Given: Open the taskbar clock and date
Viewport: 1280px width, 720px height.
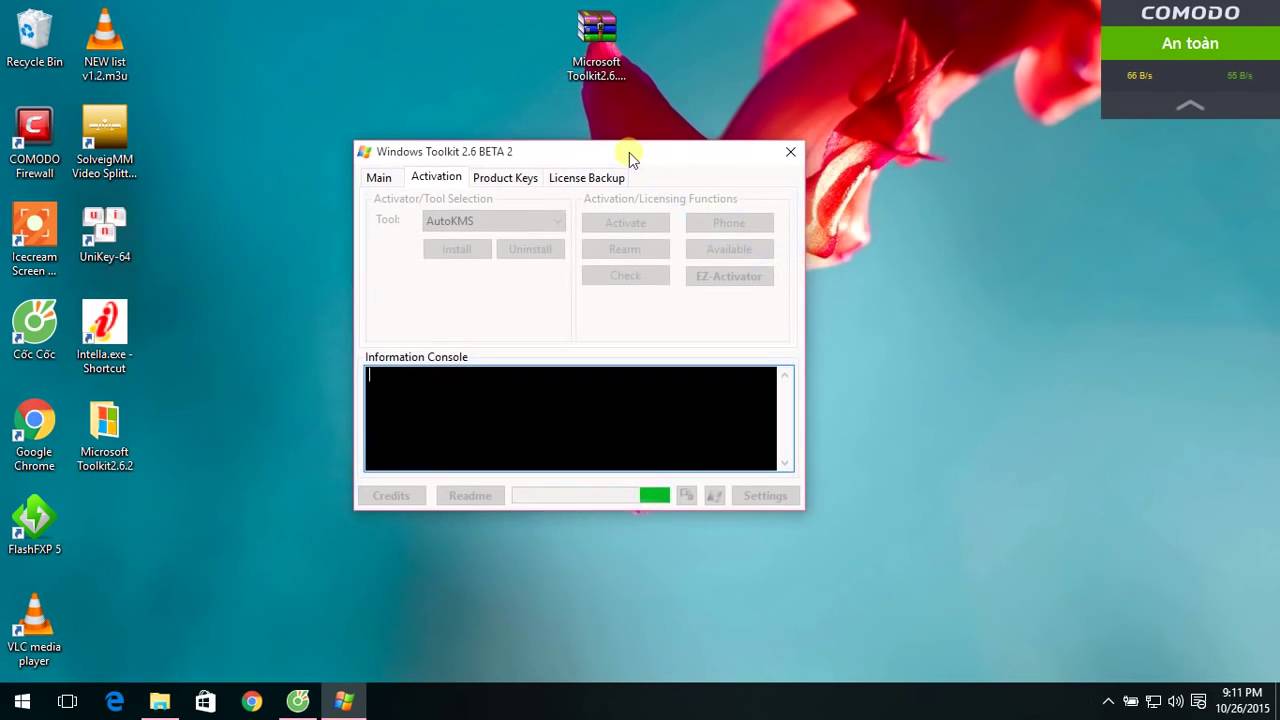Looking at the screenshot, I should [1242, 701].
